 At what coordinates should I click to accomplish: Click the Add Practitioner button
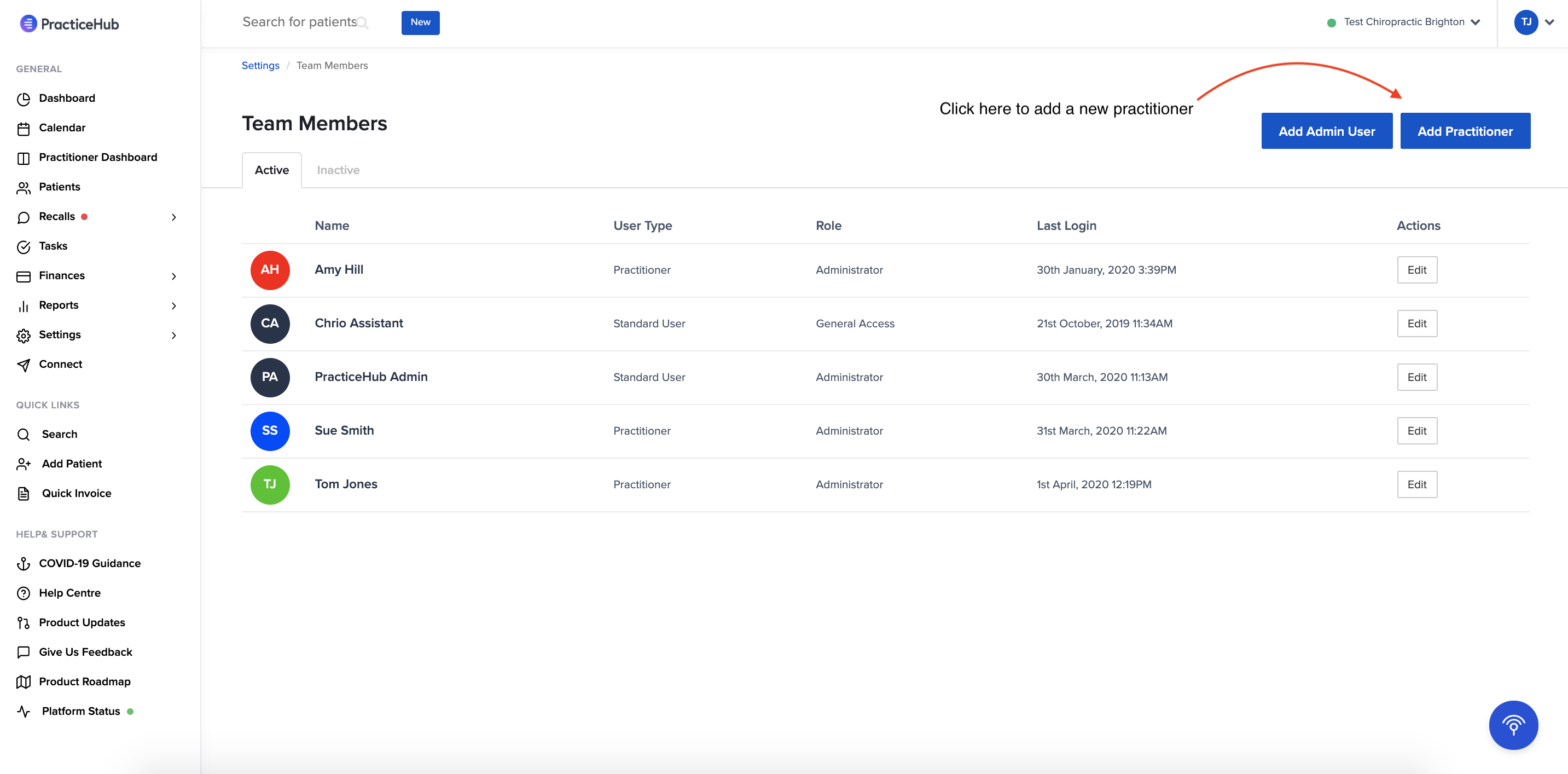[1465, 131]
